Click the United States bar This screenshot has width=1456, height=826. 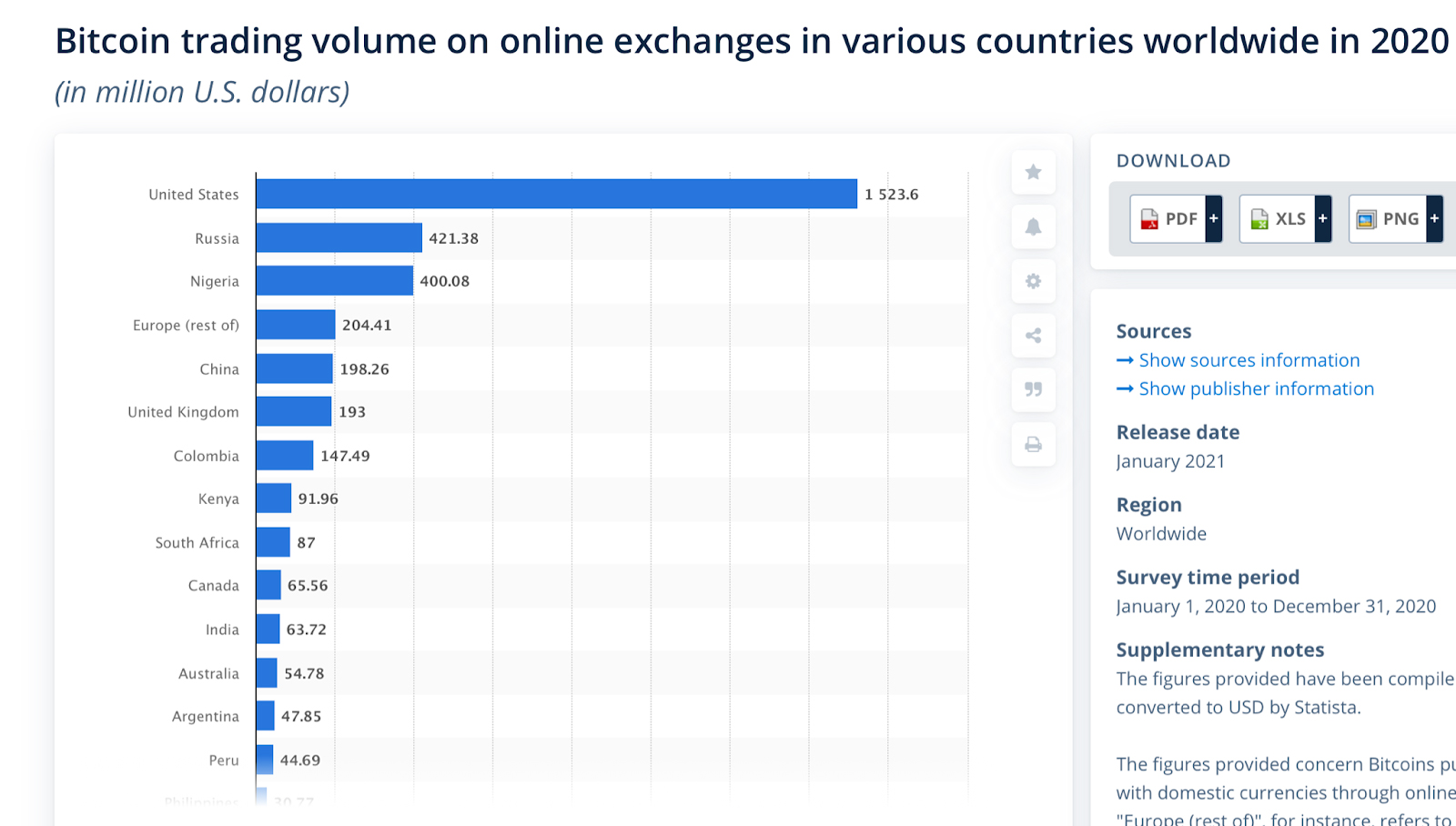coord(556,194)
